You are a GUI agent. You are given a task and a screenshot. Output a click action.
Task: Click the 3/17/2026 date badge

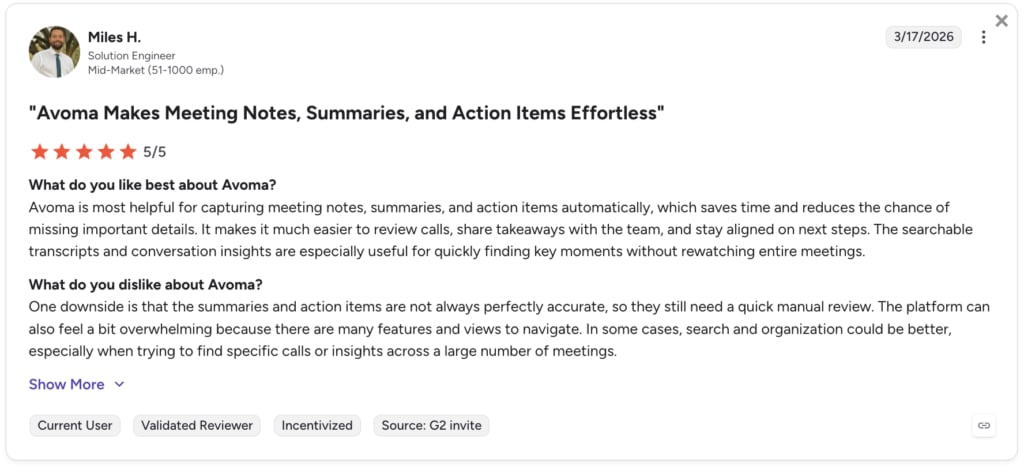[x=923, y=37]
